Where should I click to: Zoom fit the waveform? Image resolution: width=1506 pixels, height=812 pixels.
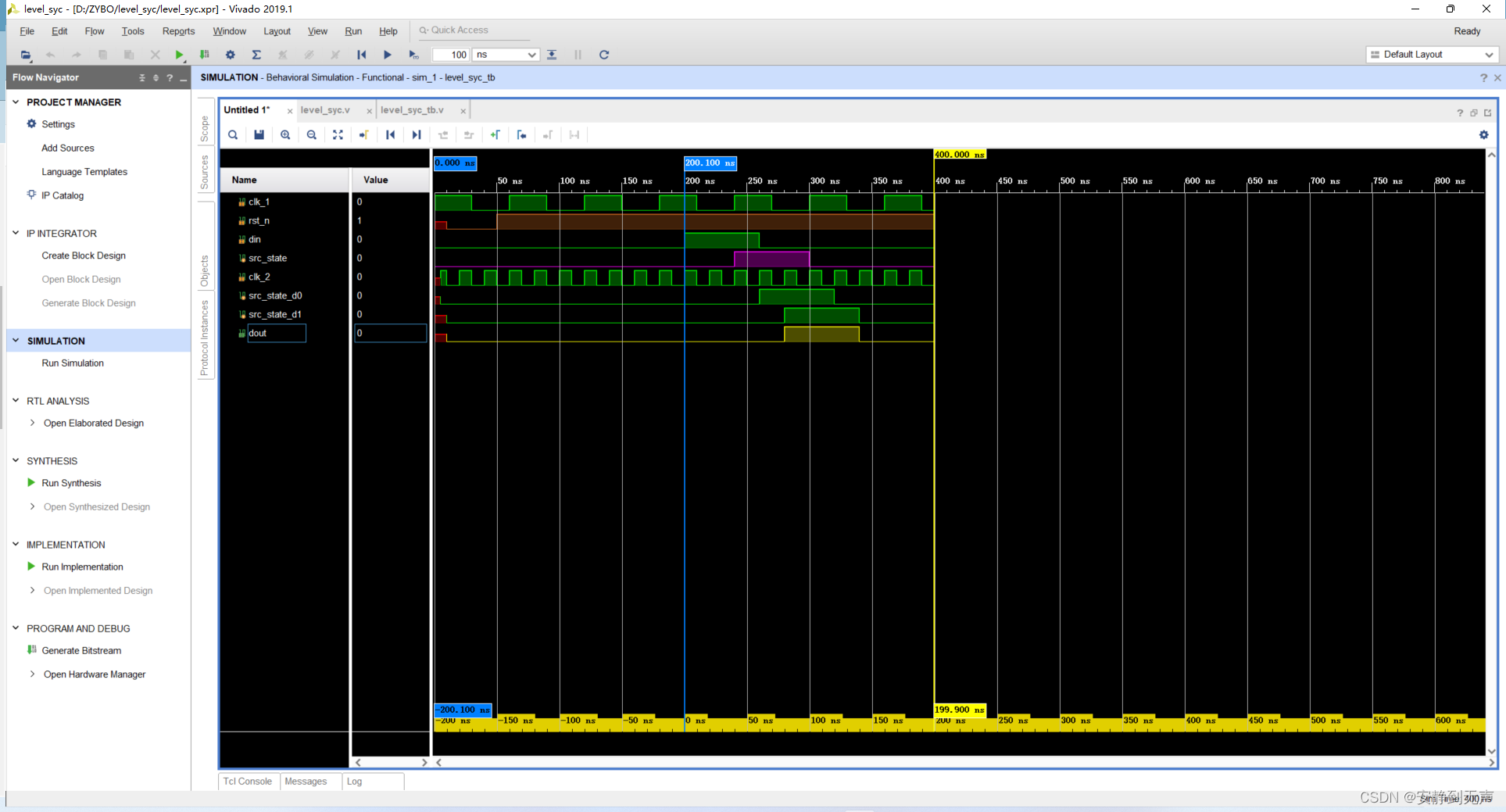point(338,134)
